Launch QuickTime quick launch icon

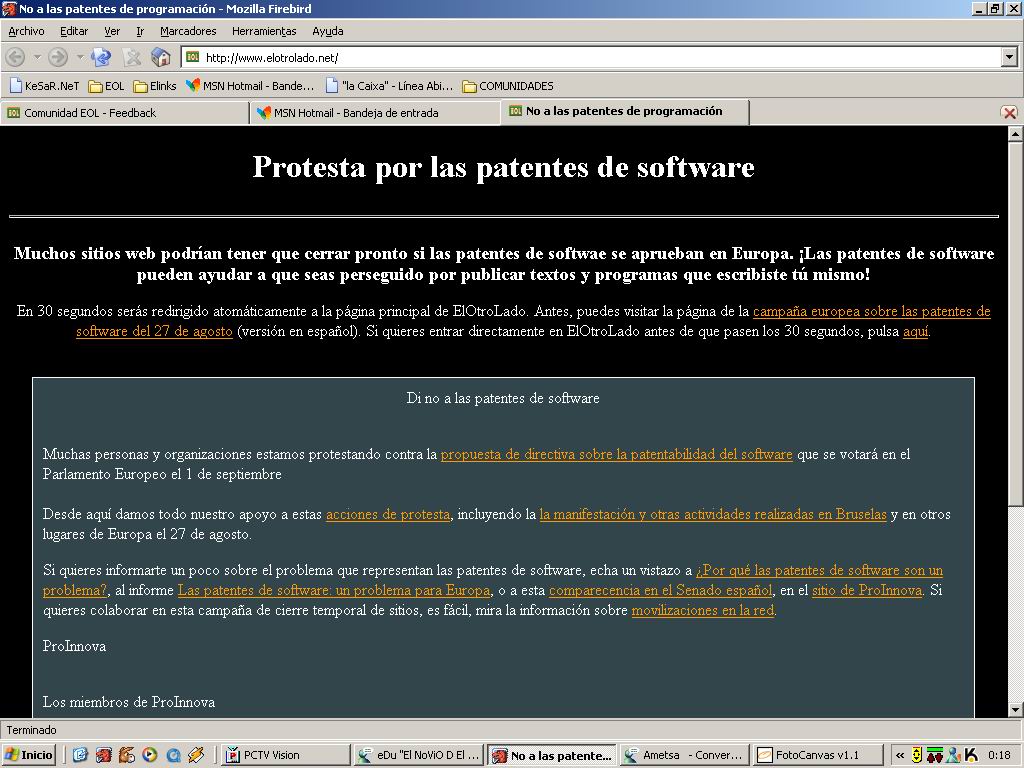pos(172,756)
